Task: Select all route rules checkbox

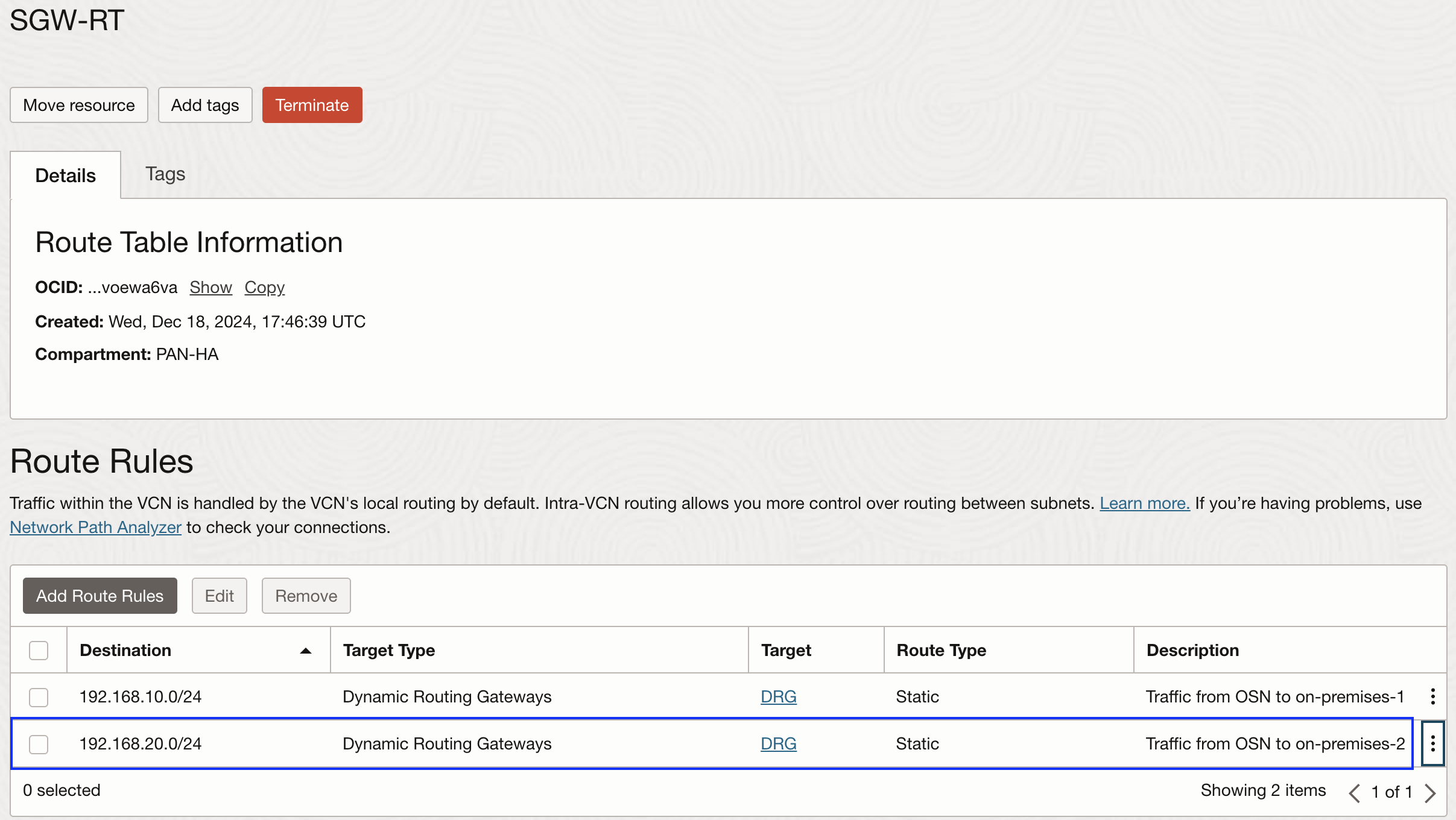Action: coord(39,651)
